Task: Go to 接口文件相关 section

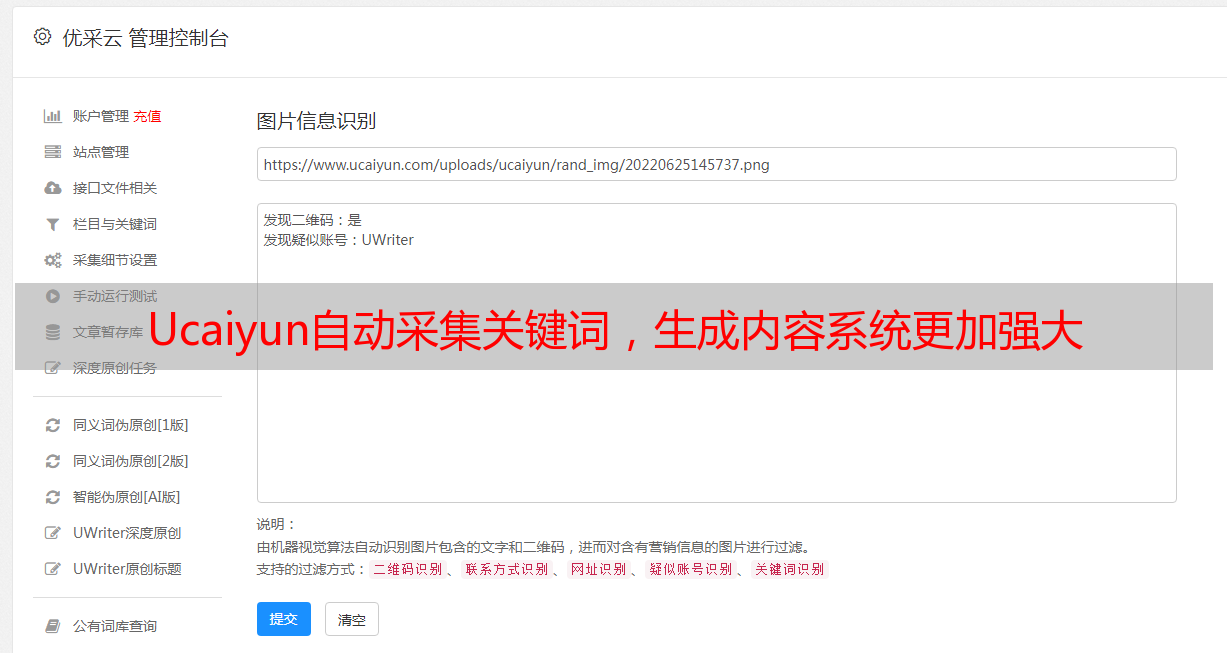Action: click(115, 188)
